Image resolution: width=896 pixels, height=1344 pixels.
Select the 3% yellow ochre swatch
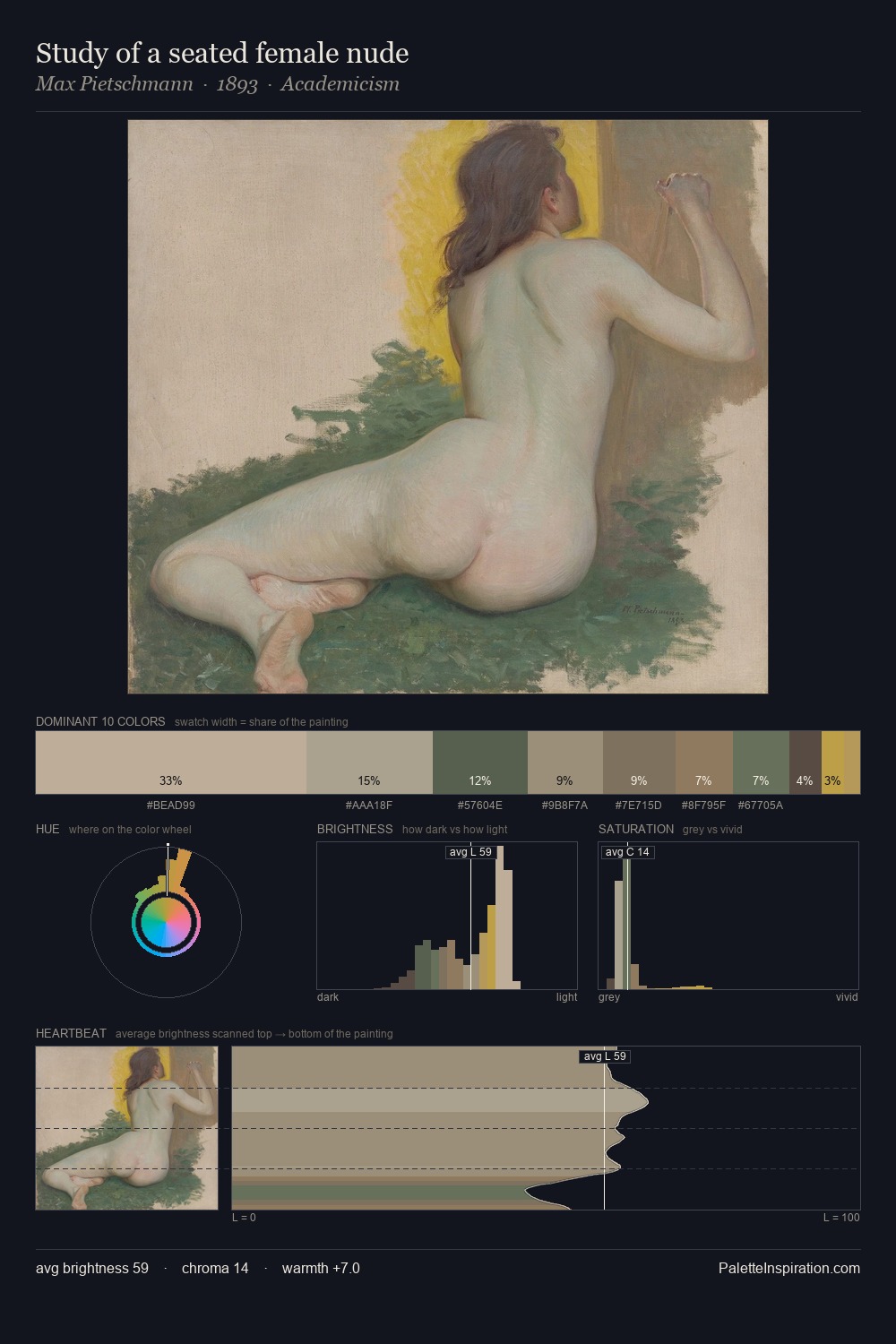(833, 762)
